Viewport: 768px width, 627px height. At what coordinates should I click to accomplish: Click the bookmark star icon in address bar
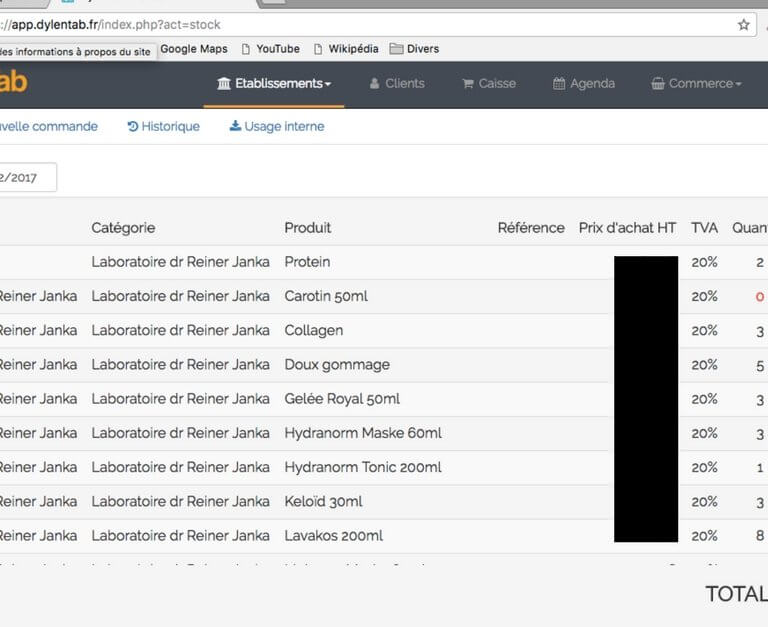743,24
